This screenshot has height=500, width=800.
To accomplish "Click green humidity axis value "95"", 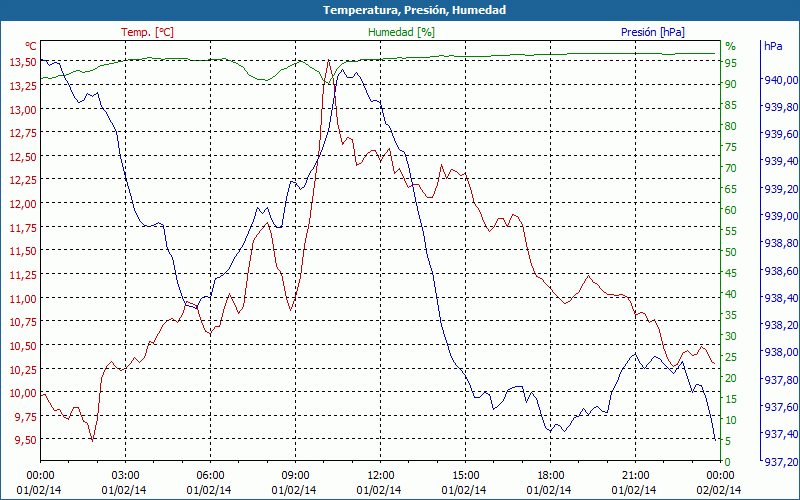I will click(x=731, y=63).
